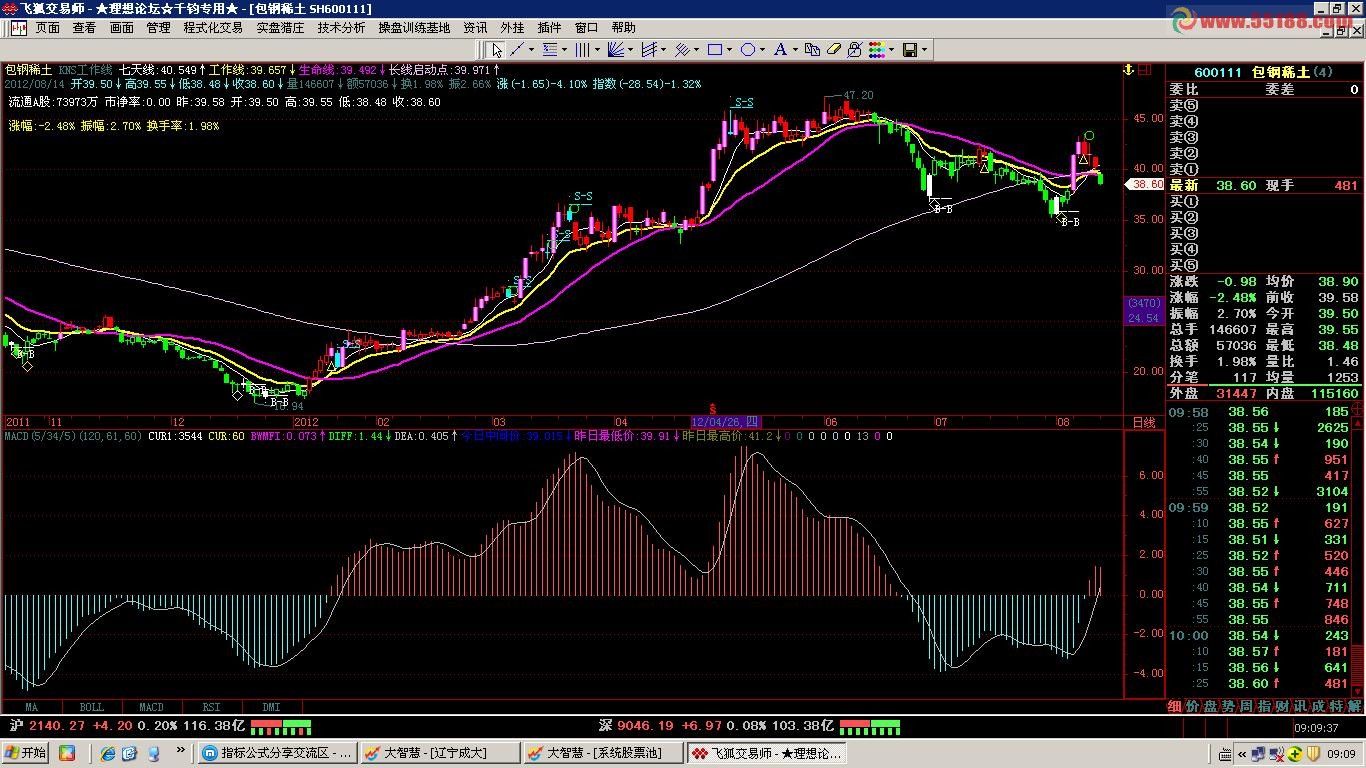Click the eraser tool icon

coord(832,49)
